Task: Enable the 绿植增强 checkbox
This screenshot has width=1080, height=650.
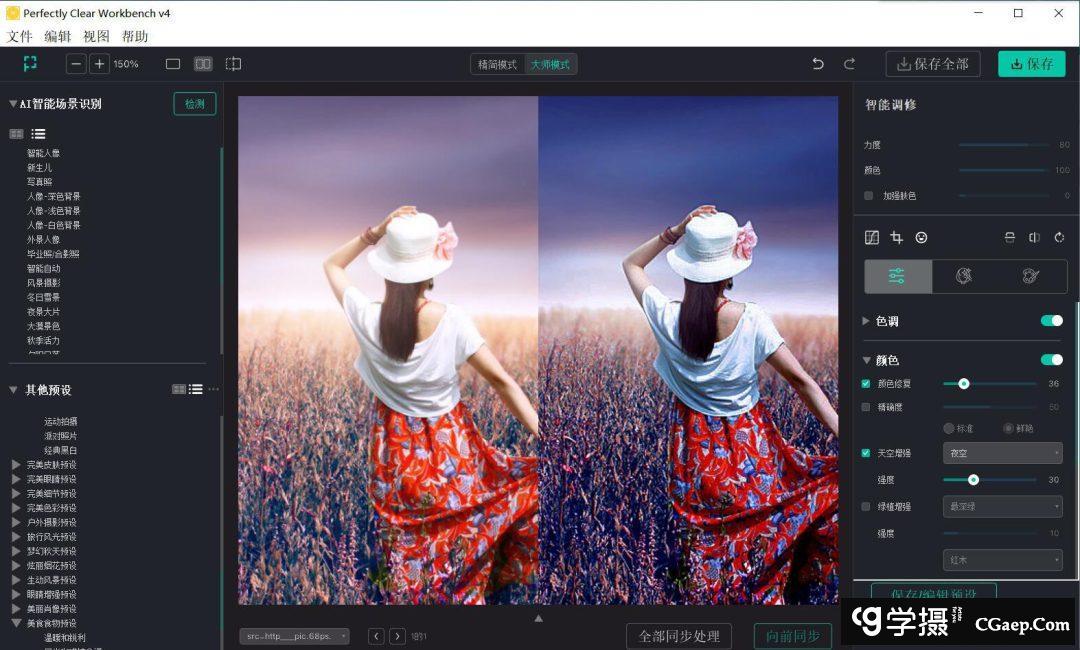Action: pos(866,507)
